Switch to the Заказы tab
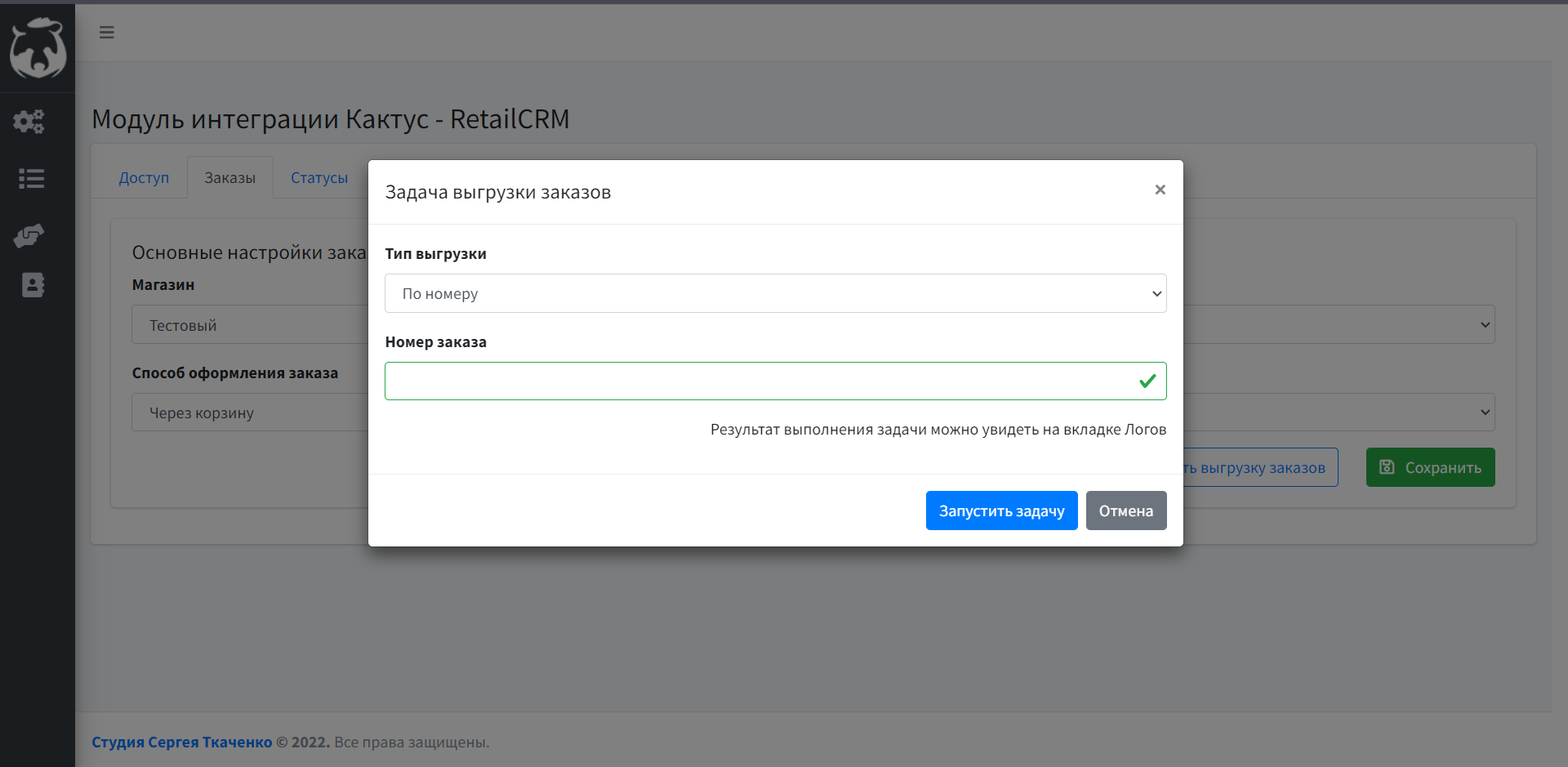The height and width of the screenshot is (767, 1568). click(x=230, y=177)
